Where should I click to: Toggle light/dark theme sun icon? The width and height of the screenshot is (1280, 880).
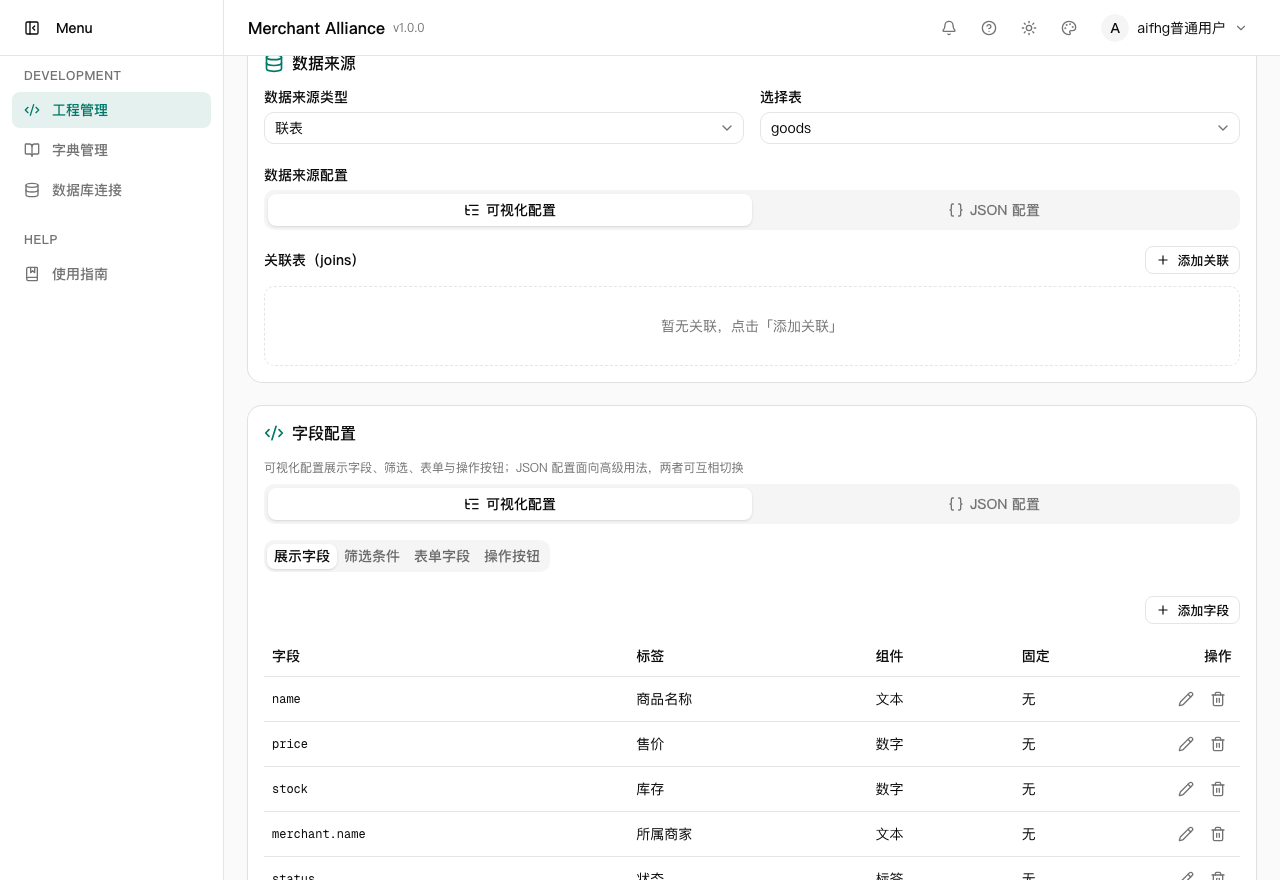(x=1029, y=28)
